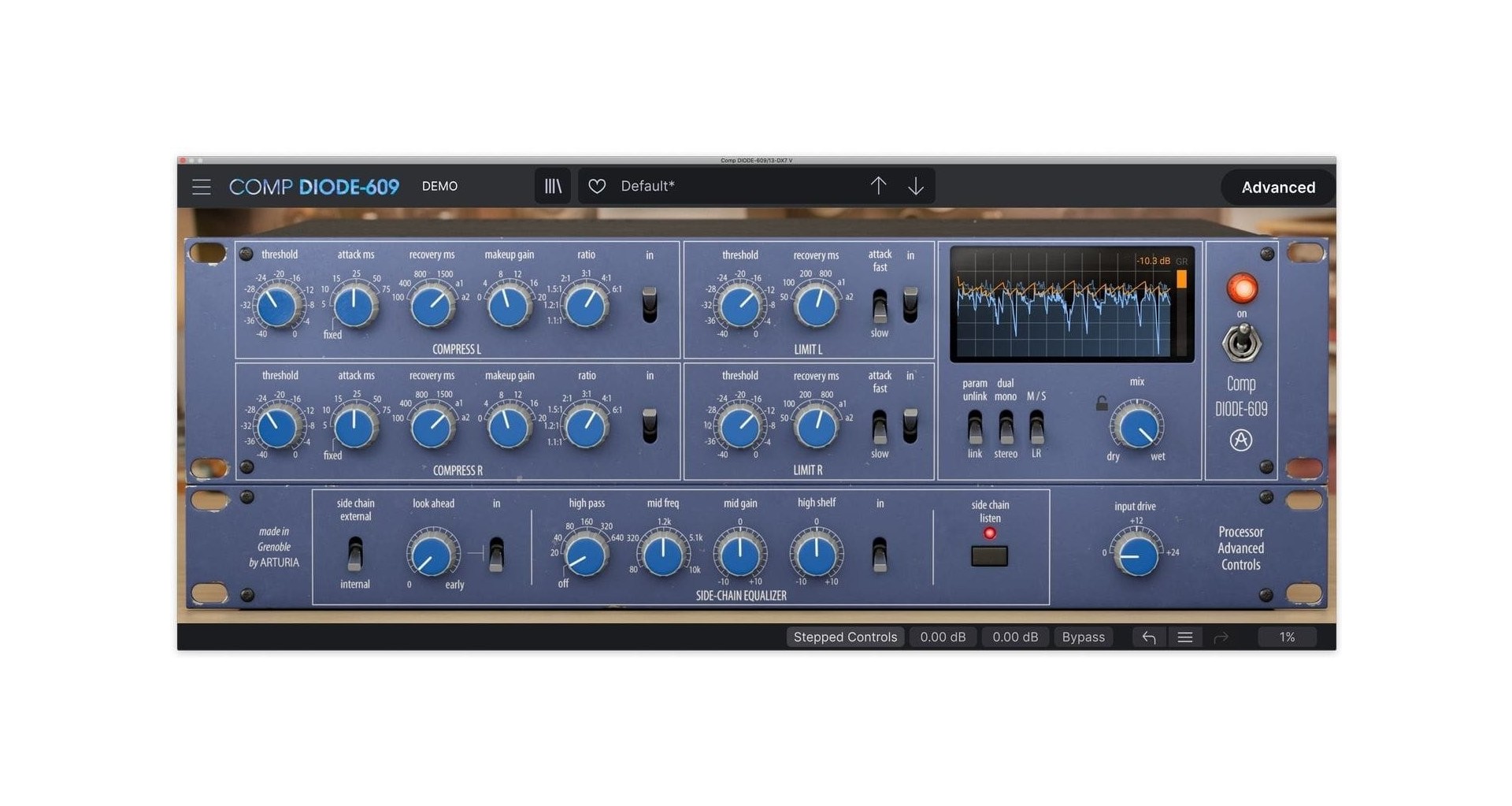Click the side chain listen red LED

click(x=990, y=533)
